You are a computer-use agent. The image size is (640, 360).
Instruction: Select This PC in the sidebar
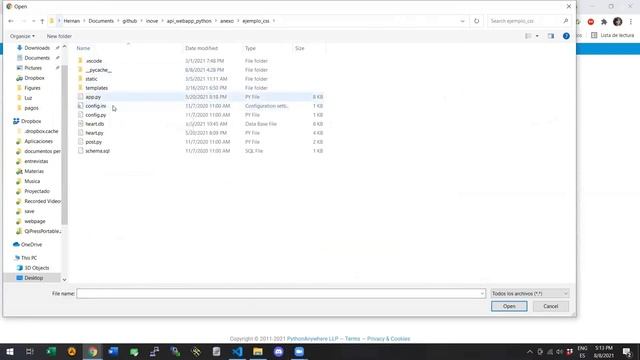coord(29,258)
